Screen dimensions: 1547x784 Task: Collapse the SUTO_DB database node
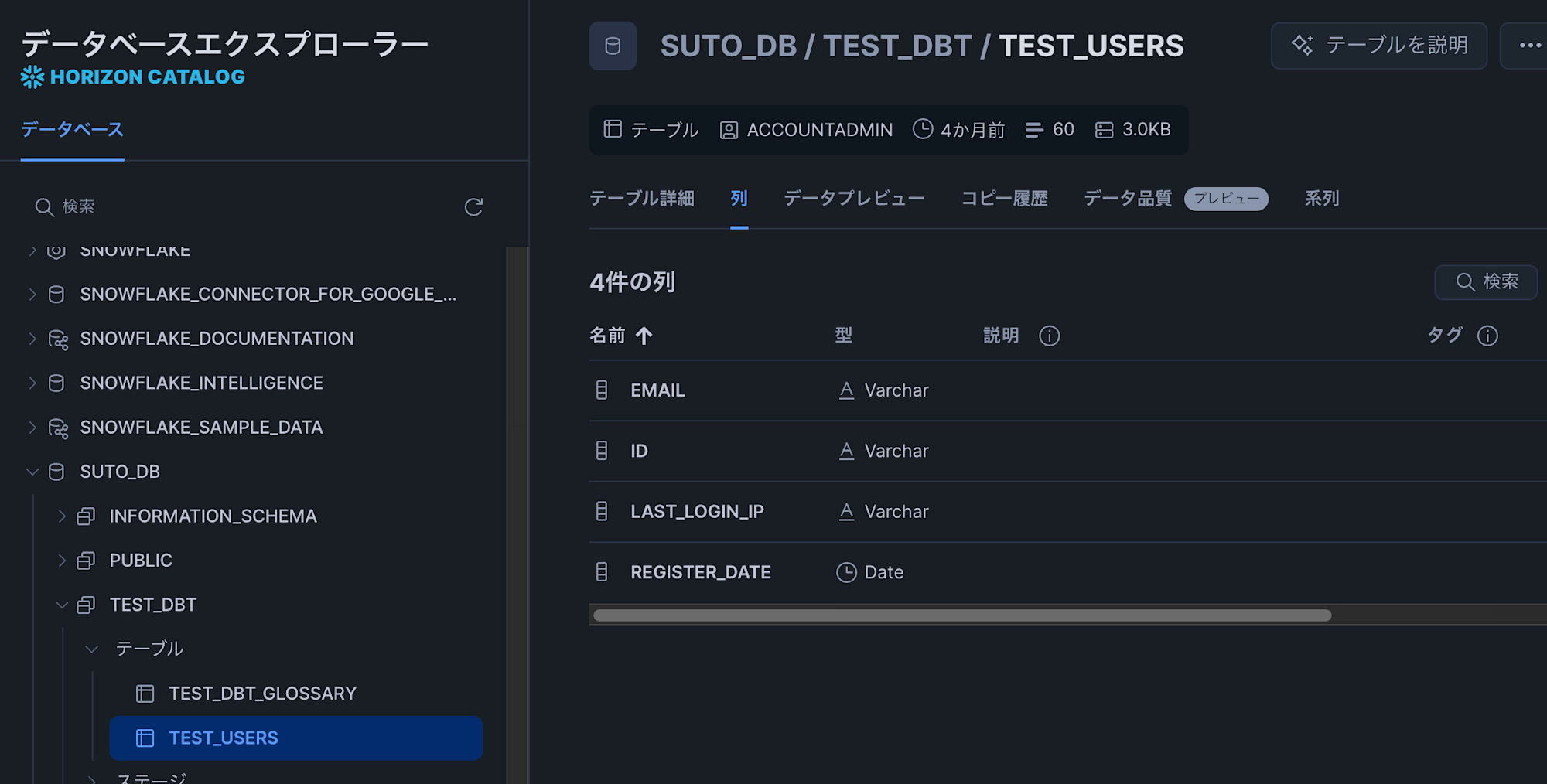31,471
